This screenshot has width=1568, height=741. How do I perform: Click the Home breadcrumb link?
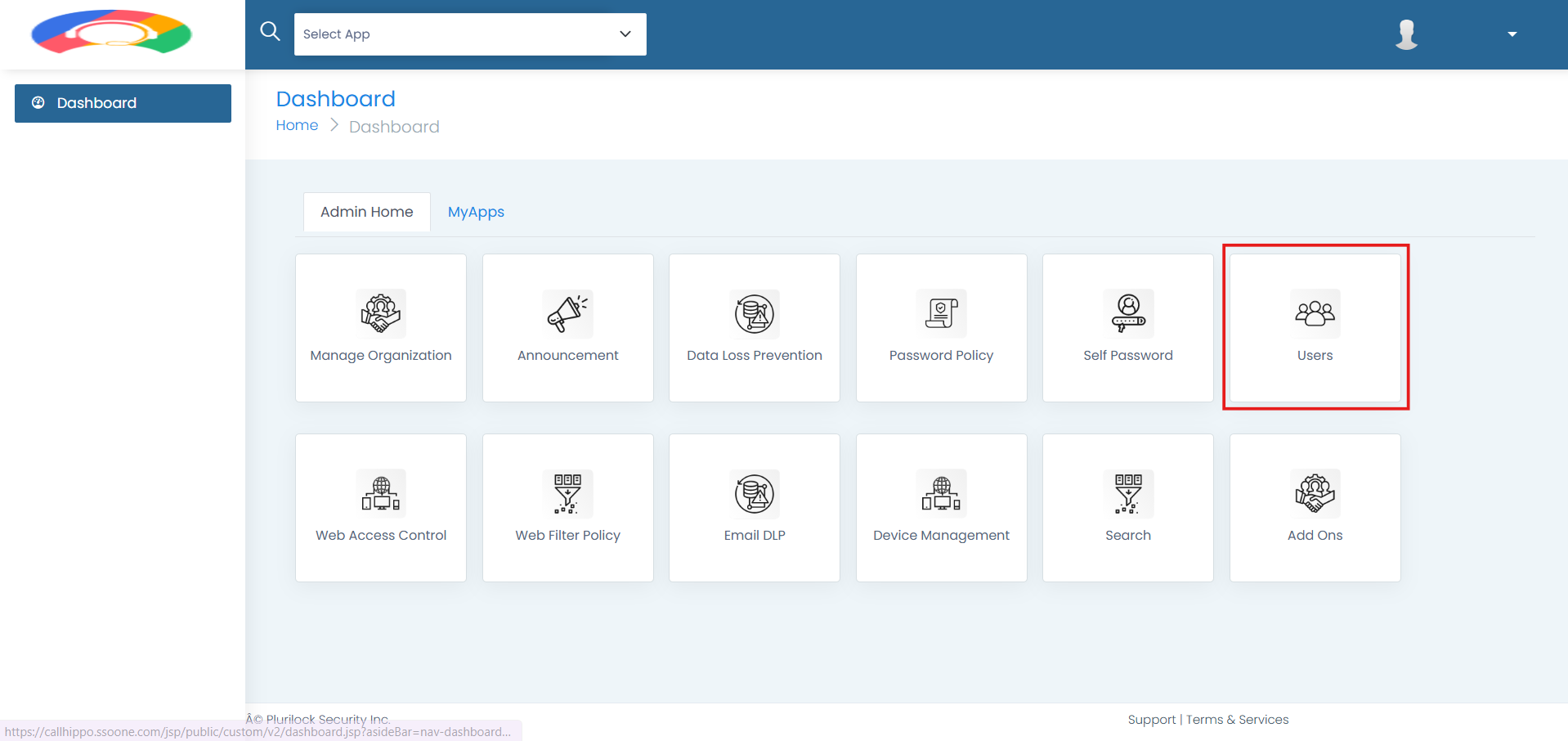(297, 125)
